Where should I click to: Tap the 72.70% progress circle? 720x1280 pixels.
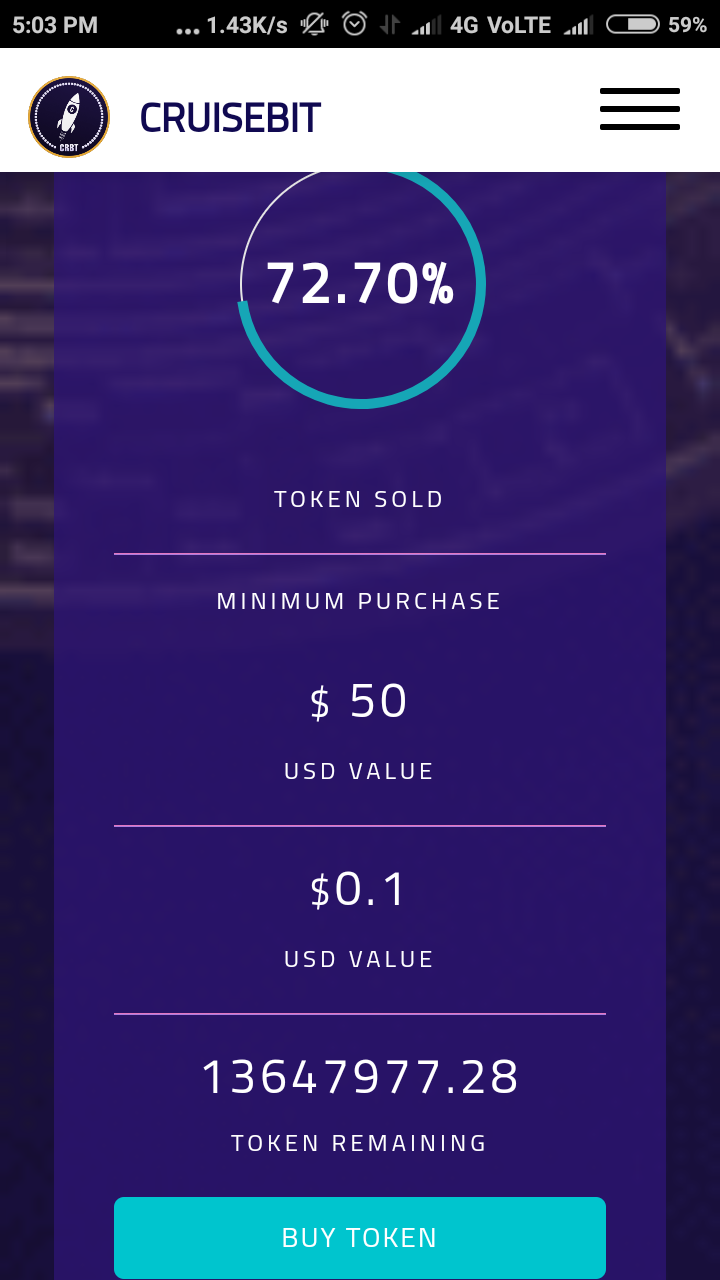pos(361,288)
